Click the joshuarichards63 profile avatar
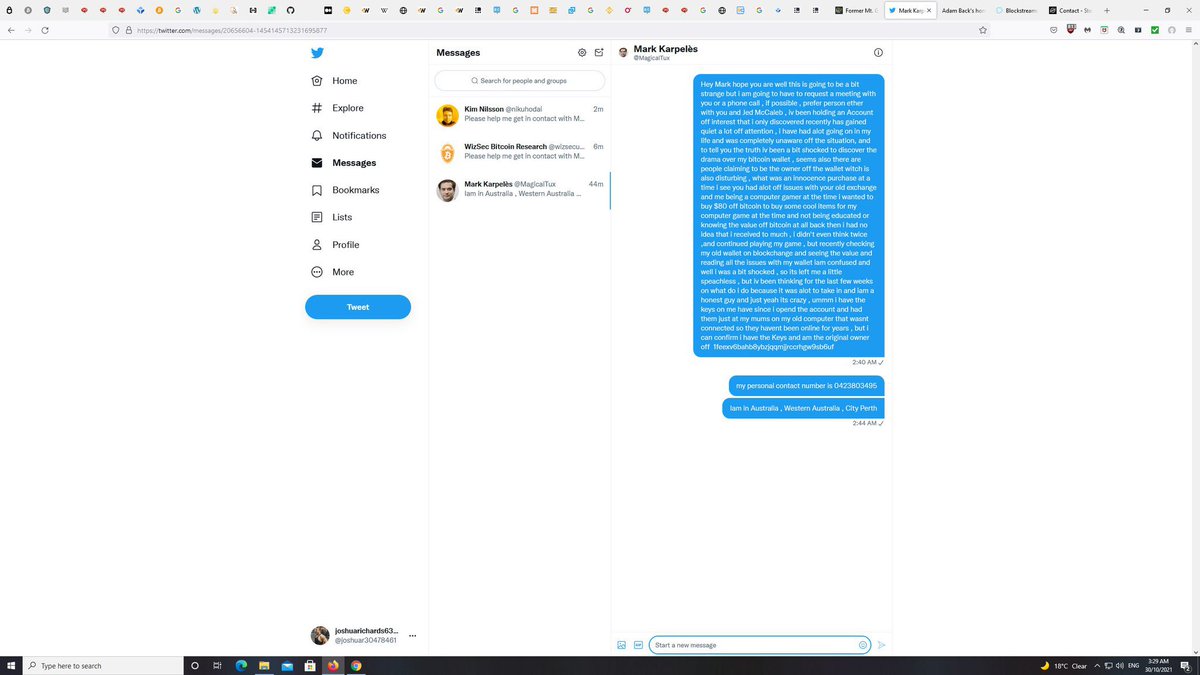This screenshot has height=675, width=1200. (320, 636)
